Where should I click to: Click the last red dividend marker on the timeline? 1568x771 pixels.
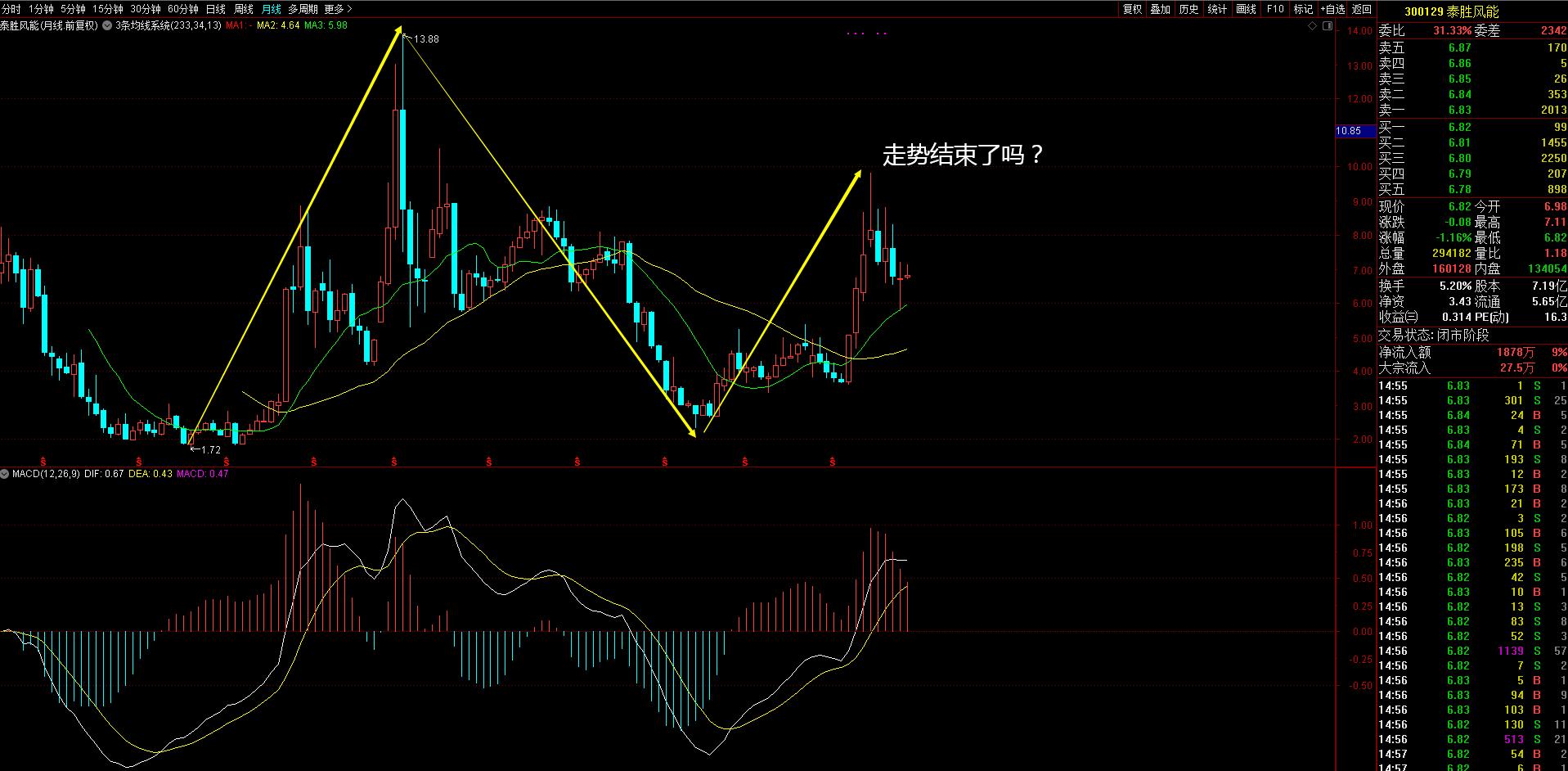pyautogui.click(x=833, y=462)
